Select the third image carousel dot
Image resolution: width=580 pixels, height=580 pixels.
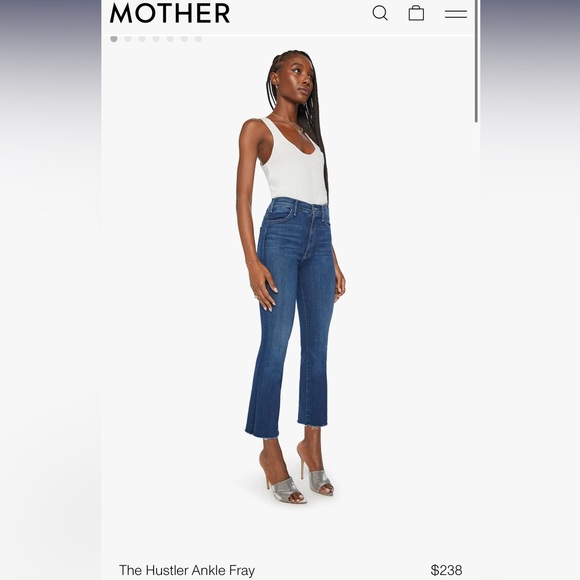tap(142, 39)
